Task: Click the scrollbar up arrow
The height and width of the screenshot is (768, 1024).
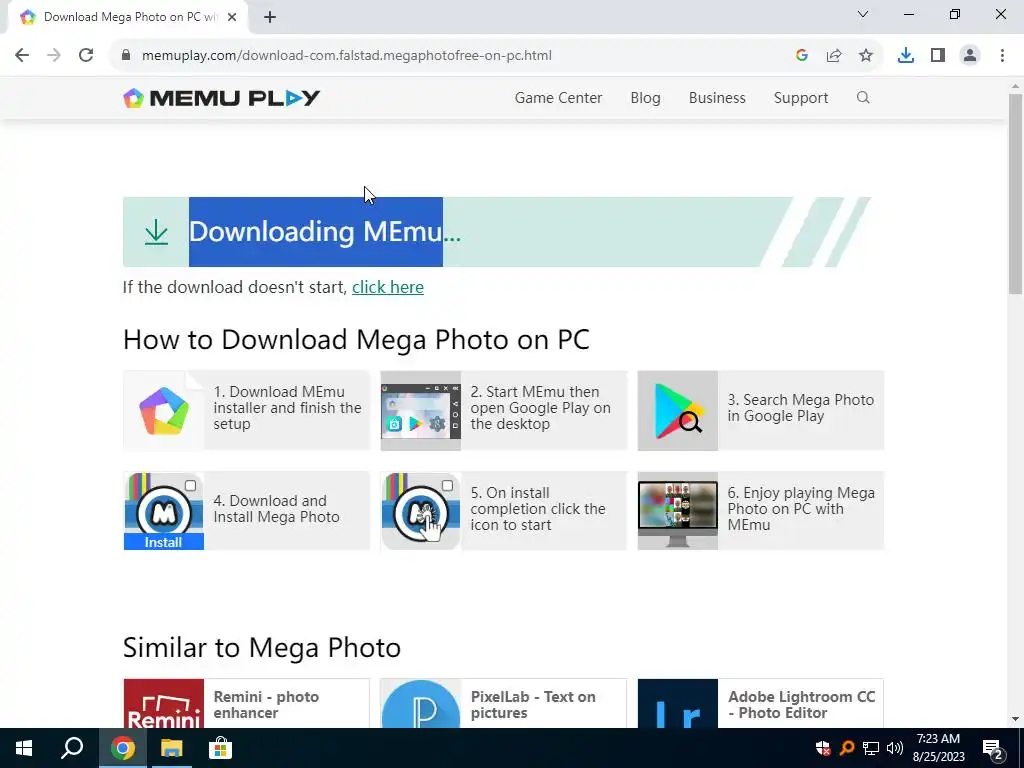Action: coord(1015,86)
